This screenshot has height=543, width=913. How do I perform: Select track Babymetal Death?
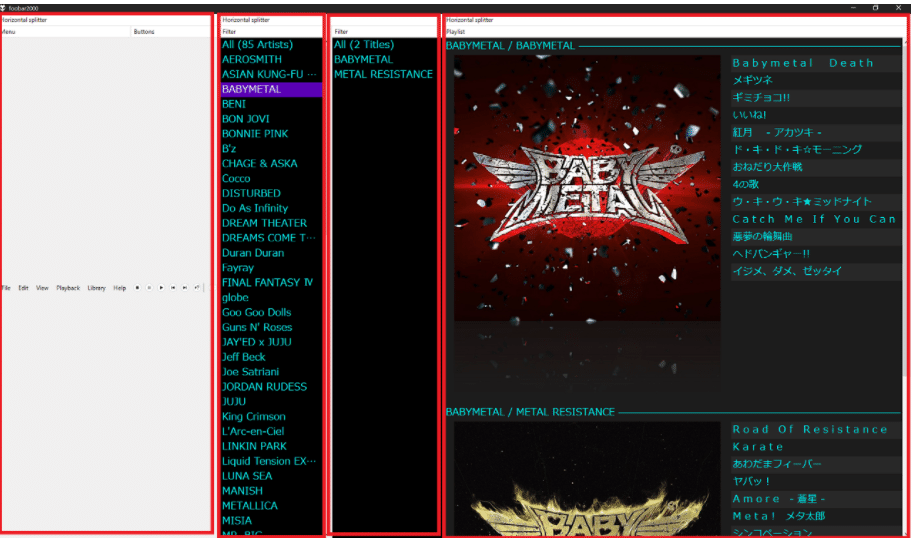pyautogui.click(x=816, y=63)
